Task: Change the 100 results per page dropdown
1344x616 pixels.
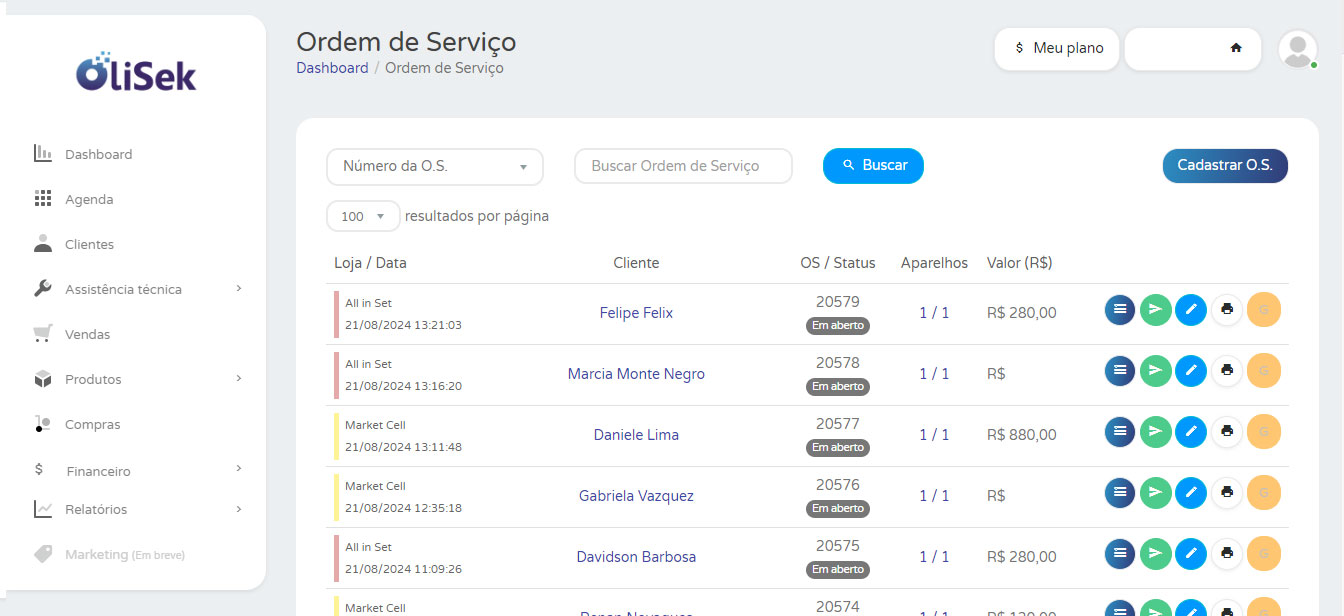Action: [x=363, y=216]
